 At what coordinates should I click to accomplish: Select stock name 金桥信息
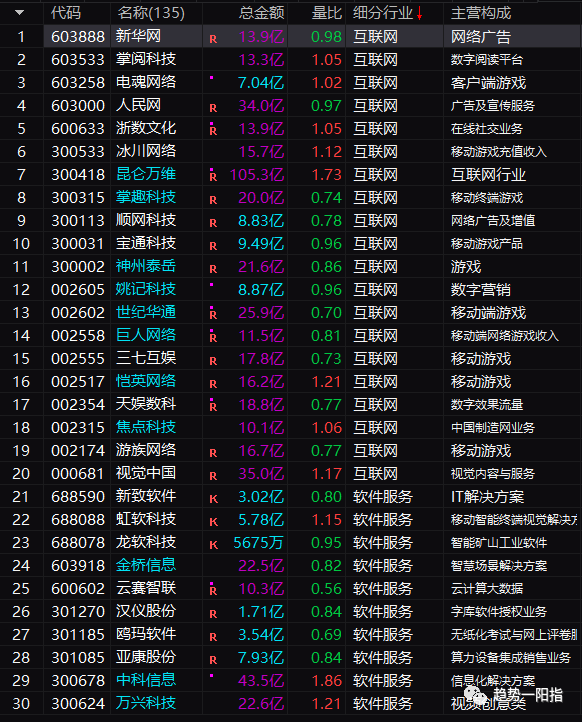point(146,565)
